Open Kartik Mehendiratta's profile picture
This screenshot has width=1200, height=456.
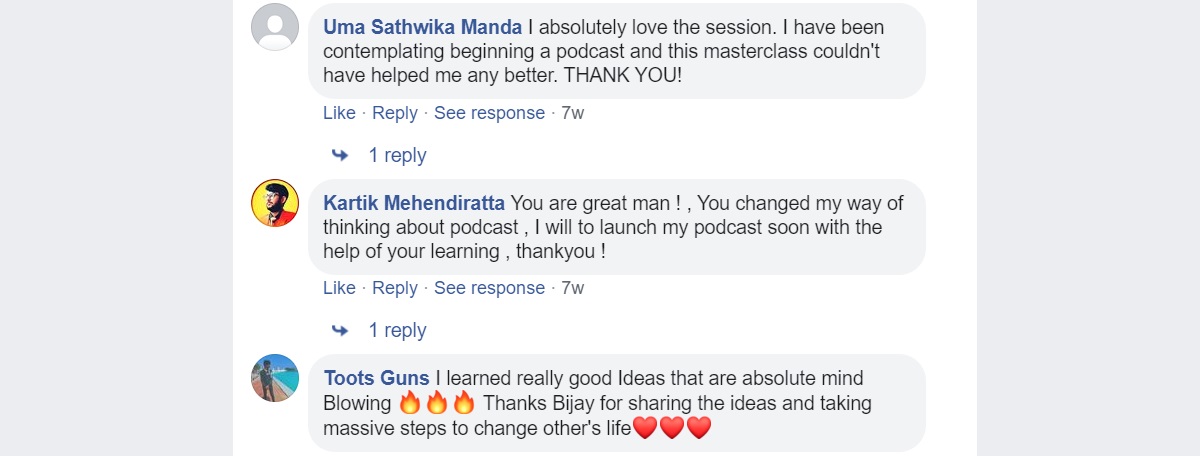pyautogui.click(x=274, y=203)
